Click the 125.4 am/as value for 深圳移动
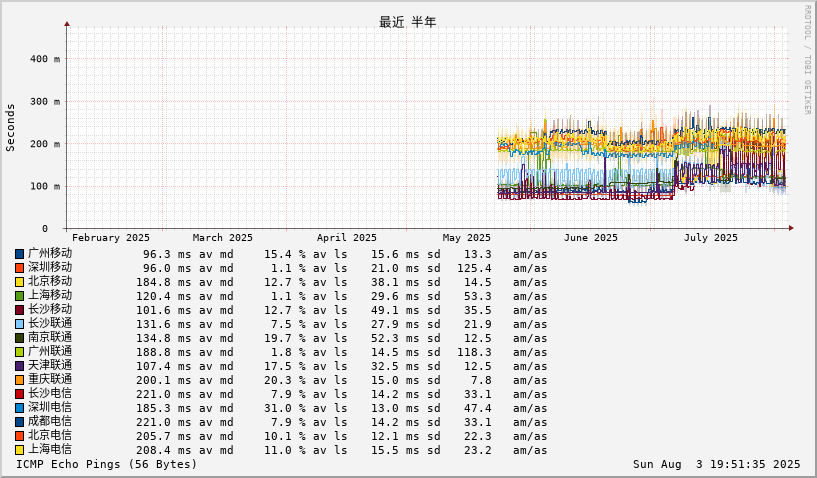Screen dimensions: 817x478 click(475, 268)
